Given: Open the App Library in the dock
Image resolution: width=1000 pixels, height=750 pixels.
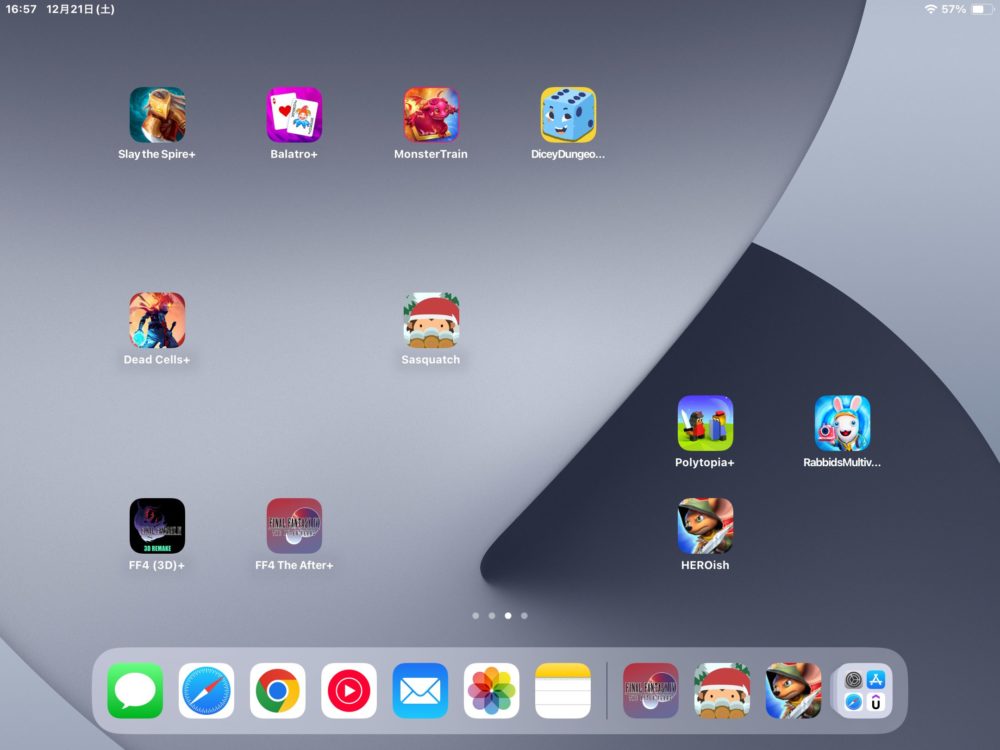Looking at the screenshot, I should (863, 690).
